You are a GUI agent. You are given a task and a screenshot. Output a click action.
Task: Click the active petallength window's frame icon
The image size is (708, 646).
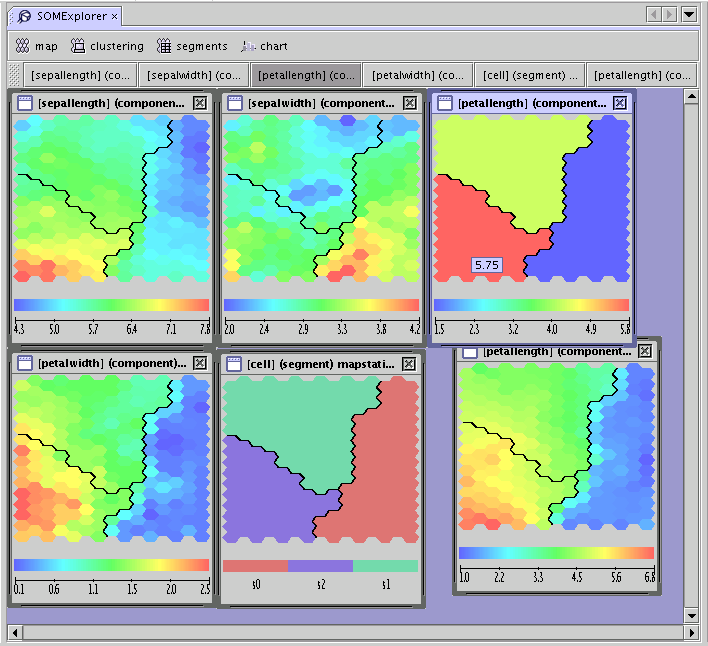445,103
